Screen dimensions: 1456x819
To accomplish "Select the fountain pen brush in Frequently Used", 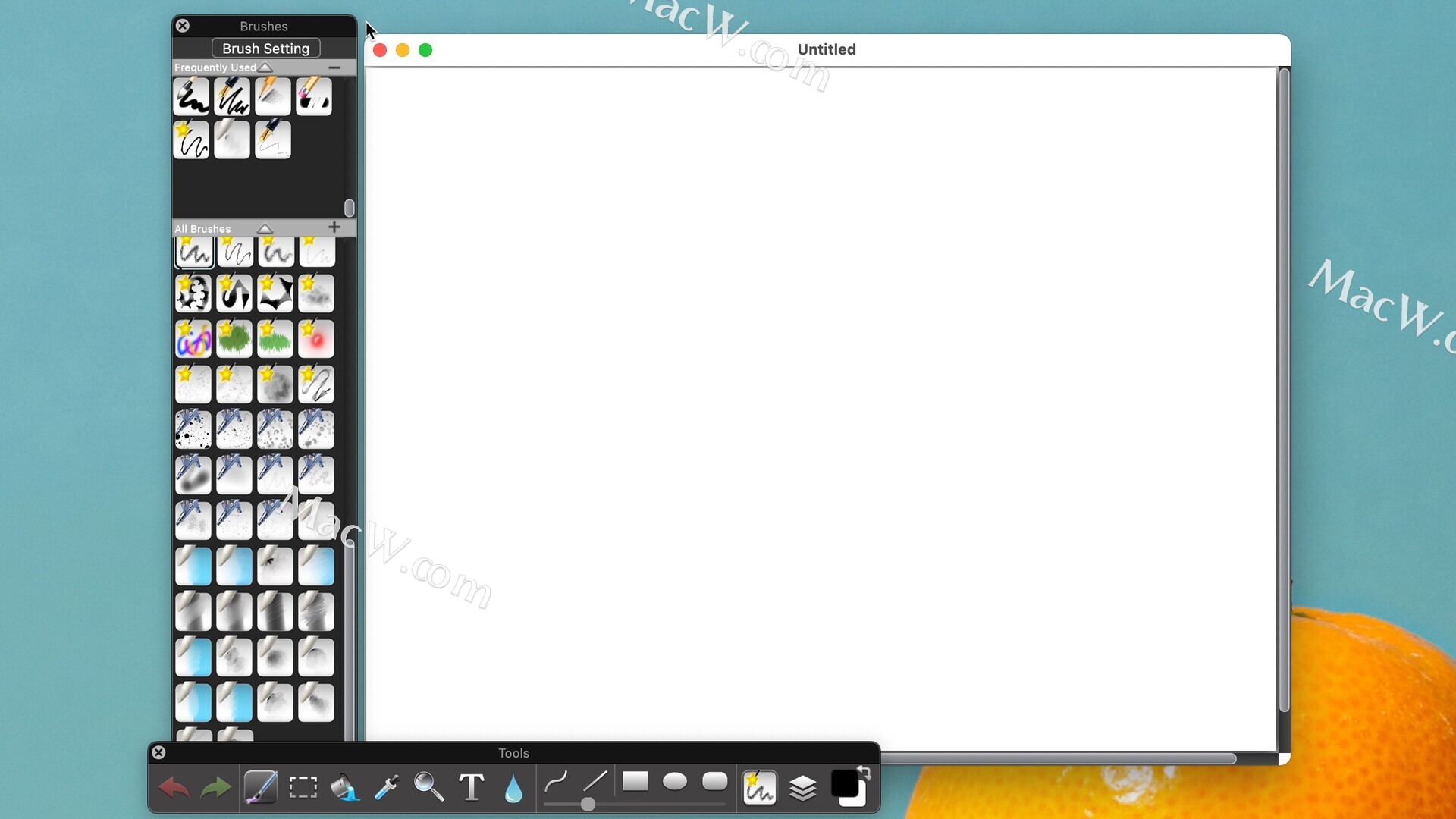I will 273,140.
